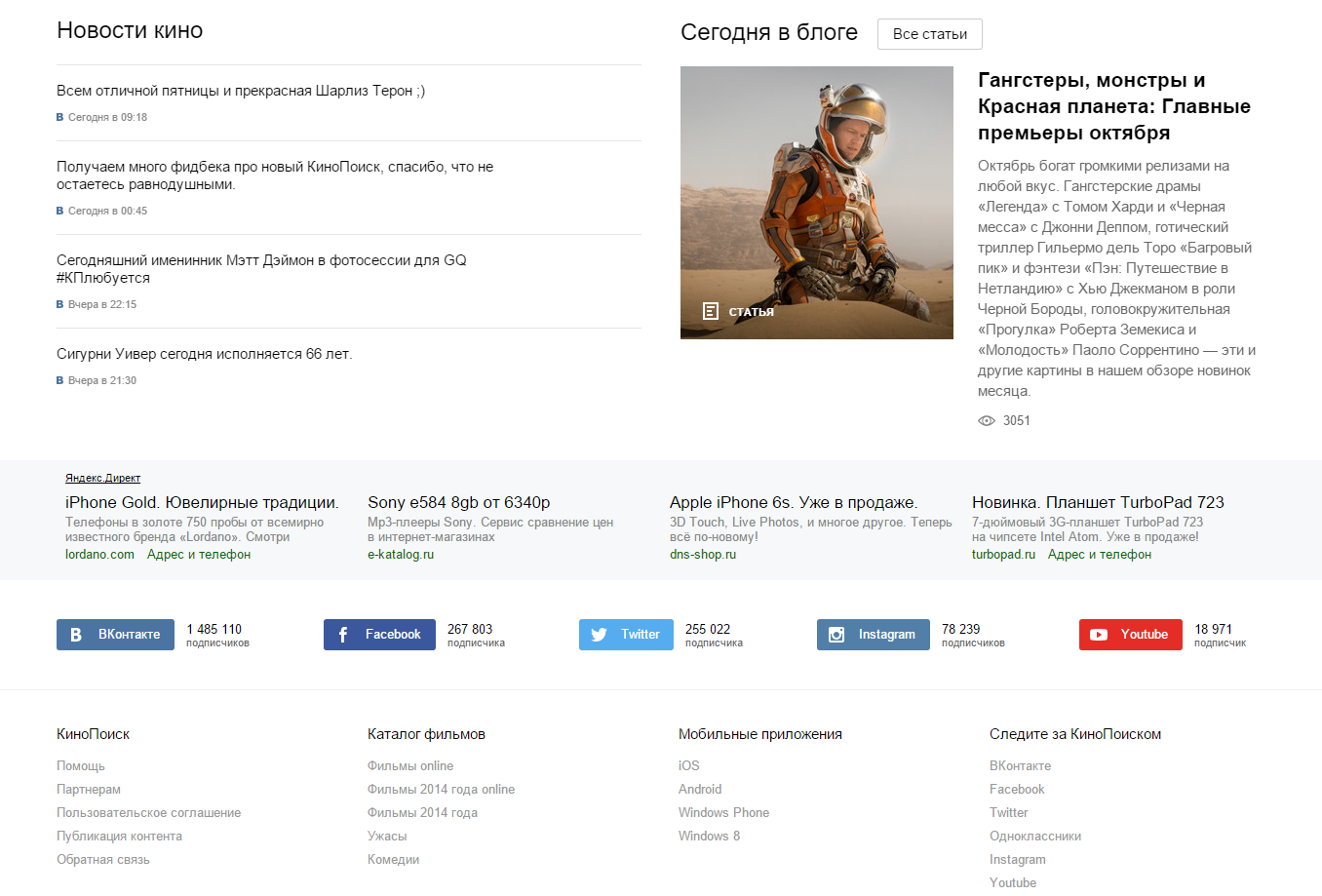The height and width of the screenshot is (896, 1322).
Task: Click the VK icon beside 'Сегодня в 00:45'
Action: [x=59, y=211]
